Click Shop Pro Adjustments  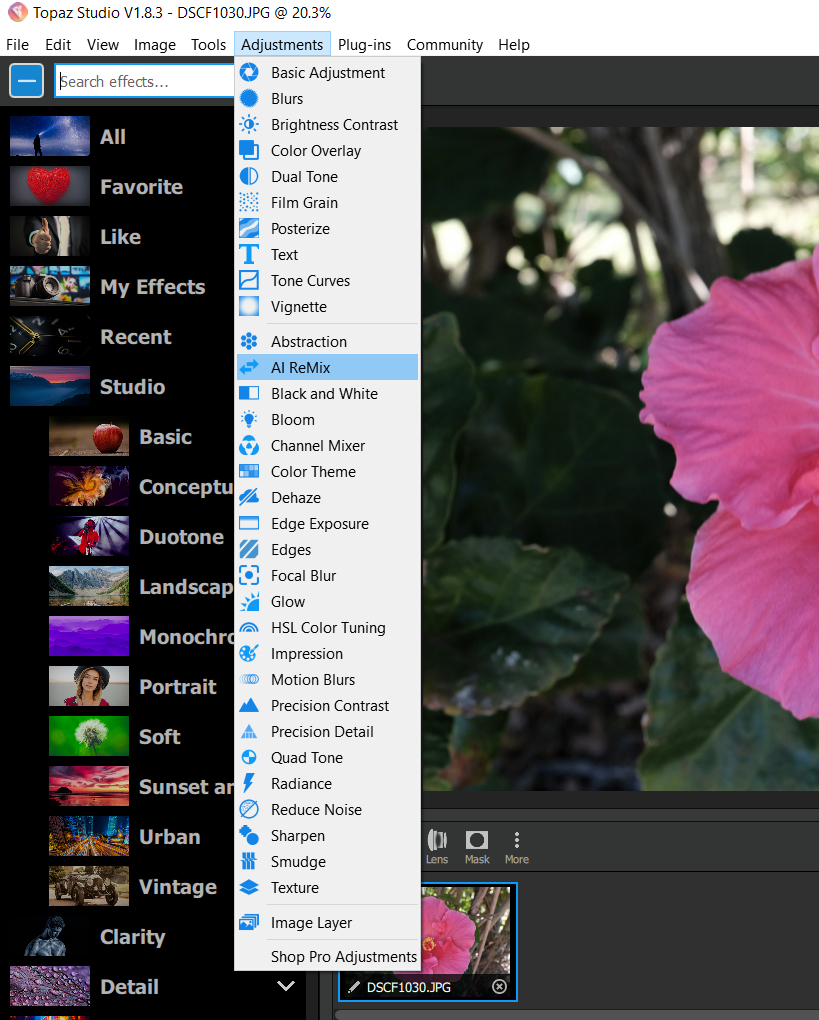click(343, 957)
